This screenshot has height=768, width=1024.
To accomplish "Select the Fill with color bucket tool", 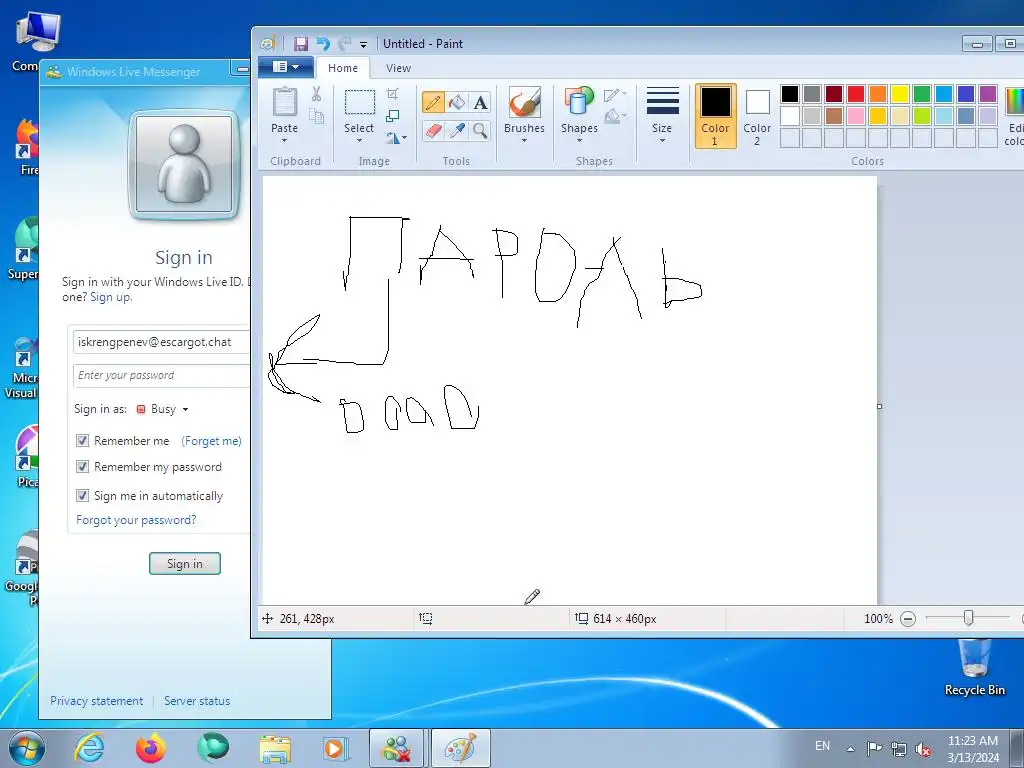I will pyautogui.click(x=457, y=103).
